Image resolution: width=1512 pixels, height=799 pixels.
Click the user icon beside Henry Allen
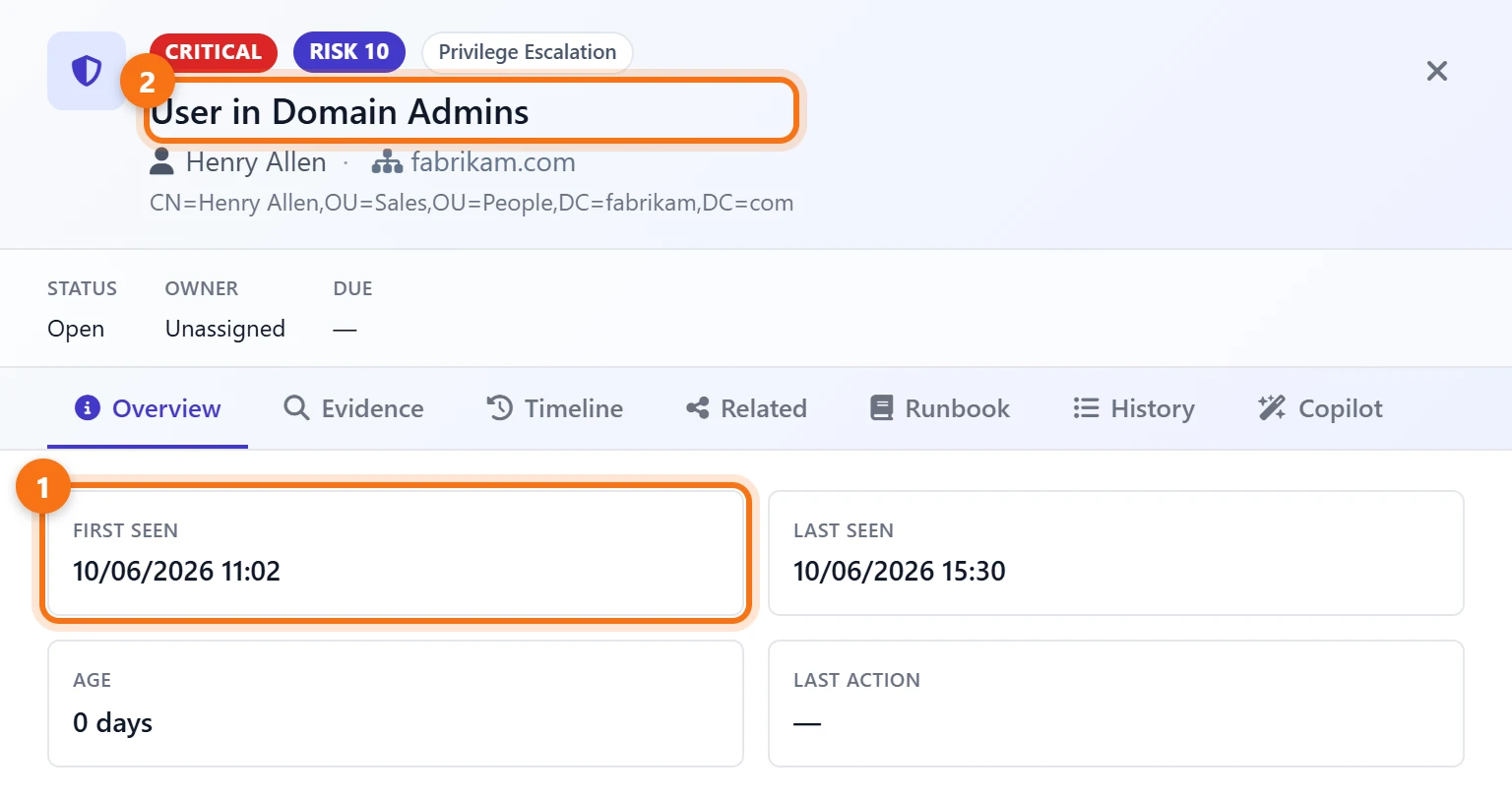161,162
